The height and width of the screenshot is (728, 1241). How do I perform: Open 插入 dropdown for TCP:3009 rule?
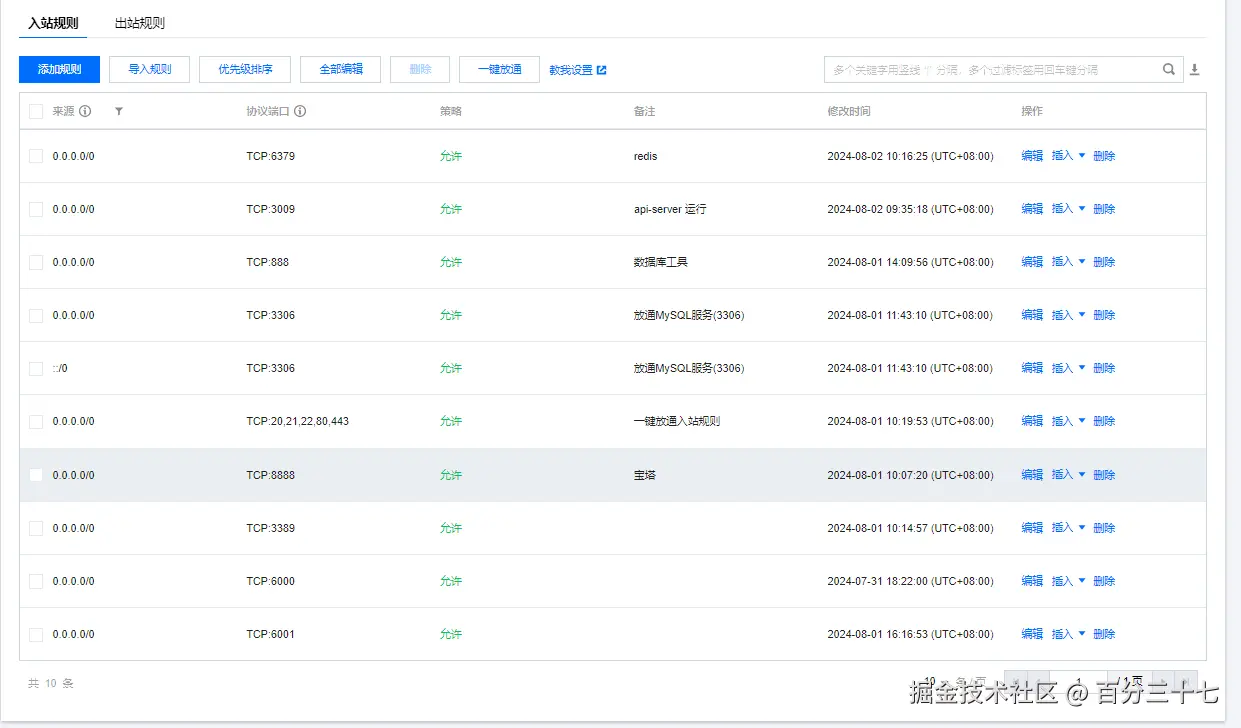(x=1068, y=209)
